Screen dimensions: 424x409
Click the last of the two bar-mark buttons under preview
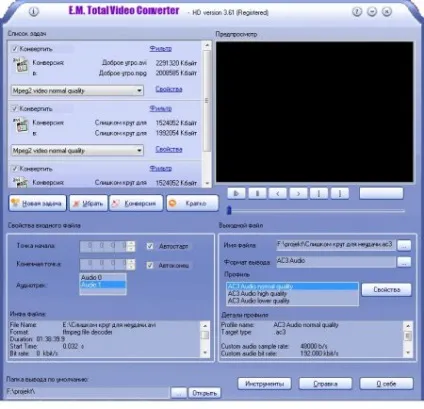(340, 193)
